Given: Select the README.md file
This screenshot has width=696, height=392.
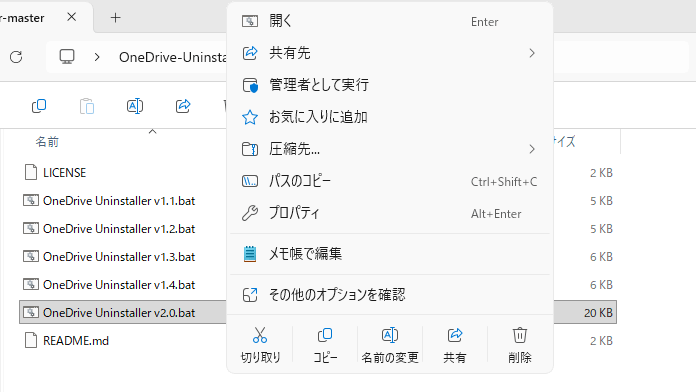Looking at the screenshot, I should click(76, 341).
